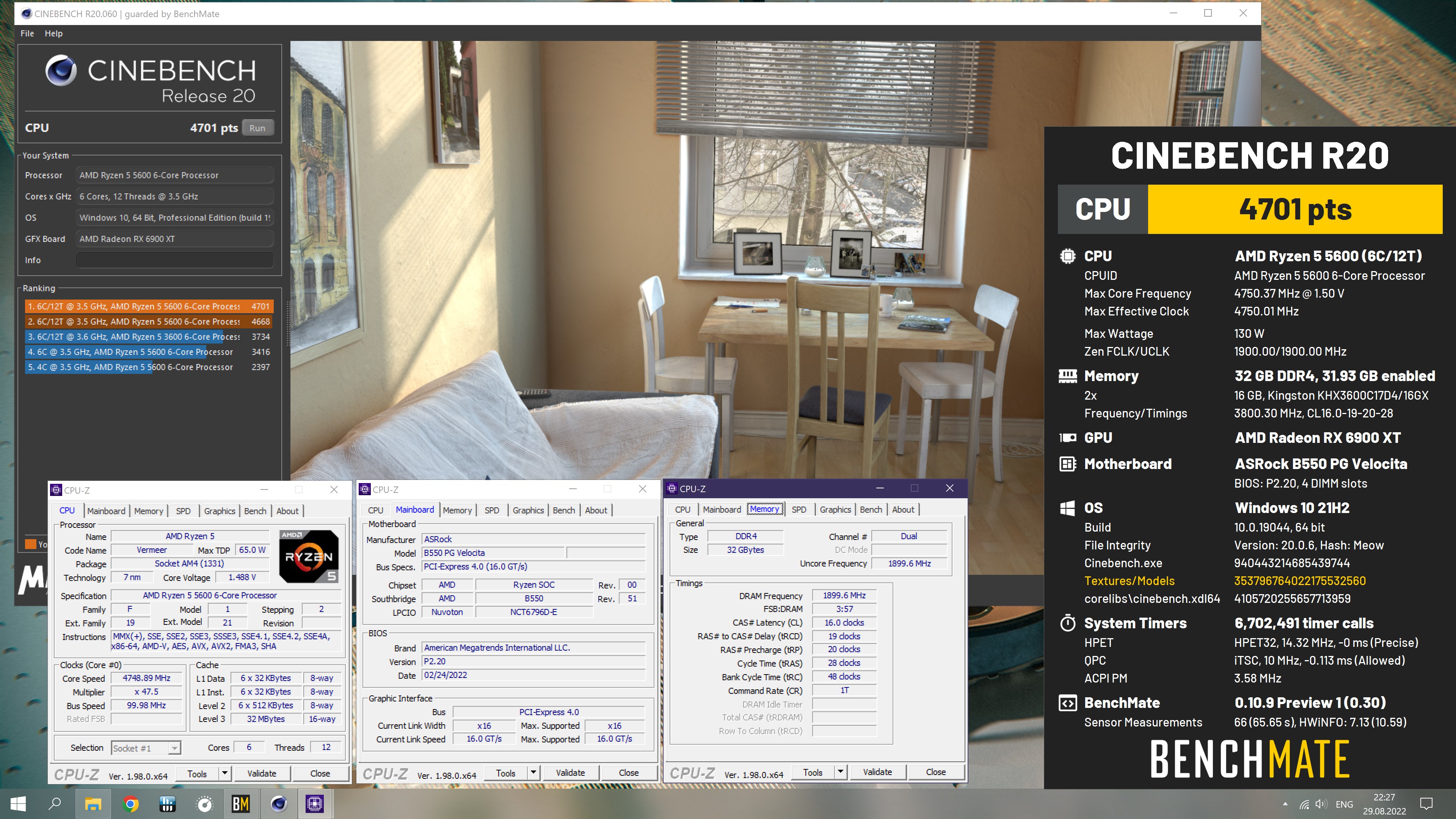Click the CPU chip icon in BenchMate panel
Image resolution: width=1456 pixels, height=819 pixels.
1067,256
